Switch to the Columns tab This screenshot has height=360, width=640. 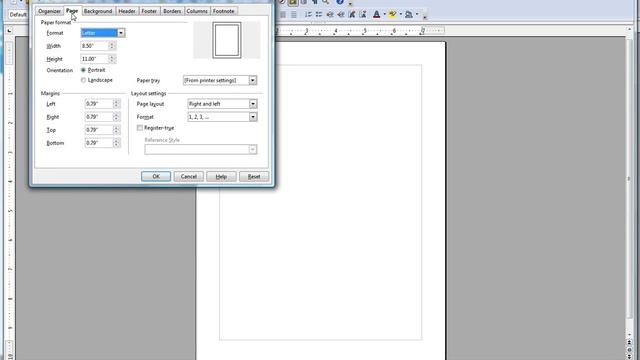coord(197,11)
